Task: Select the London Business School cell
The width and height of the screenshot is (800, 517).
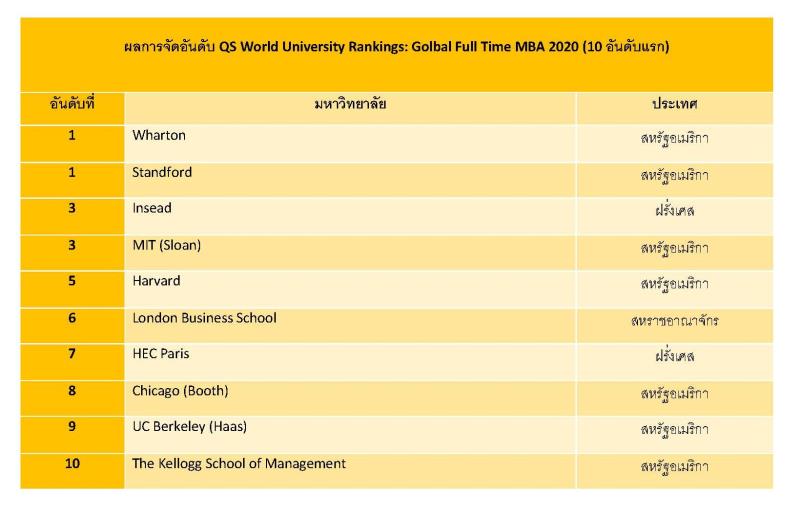Action: click(204, 318)
